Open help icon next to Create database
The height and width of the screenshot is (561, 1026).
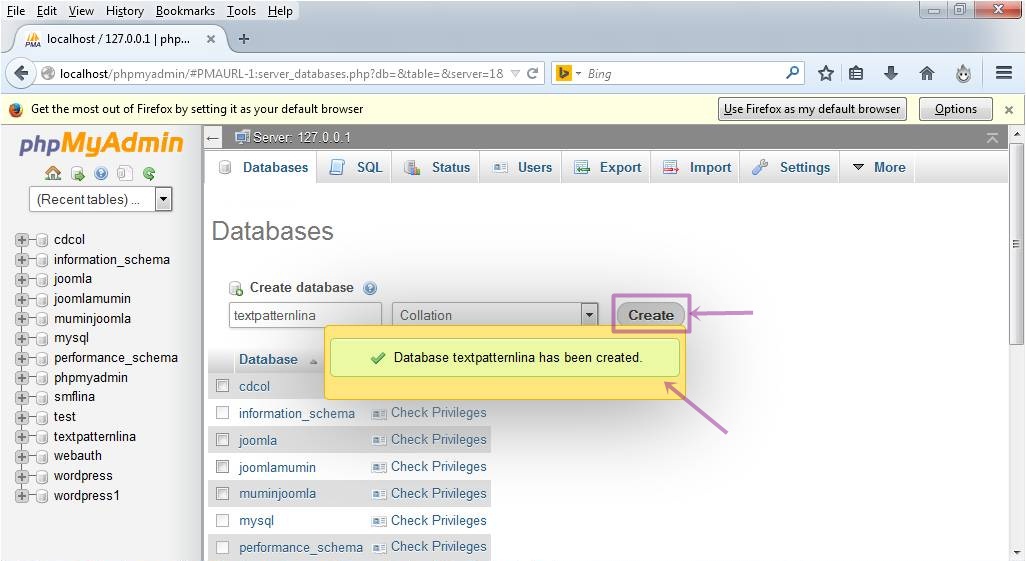pyautogui.click(x=370, y=288)
